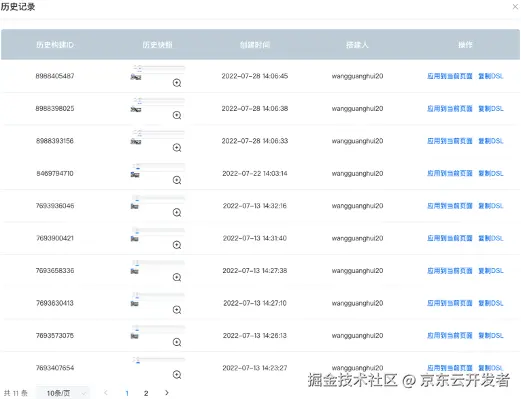The image size is (522, 400).
Task: Click the 操作 column header
Action: click(465, 45)
